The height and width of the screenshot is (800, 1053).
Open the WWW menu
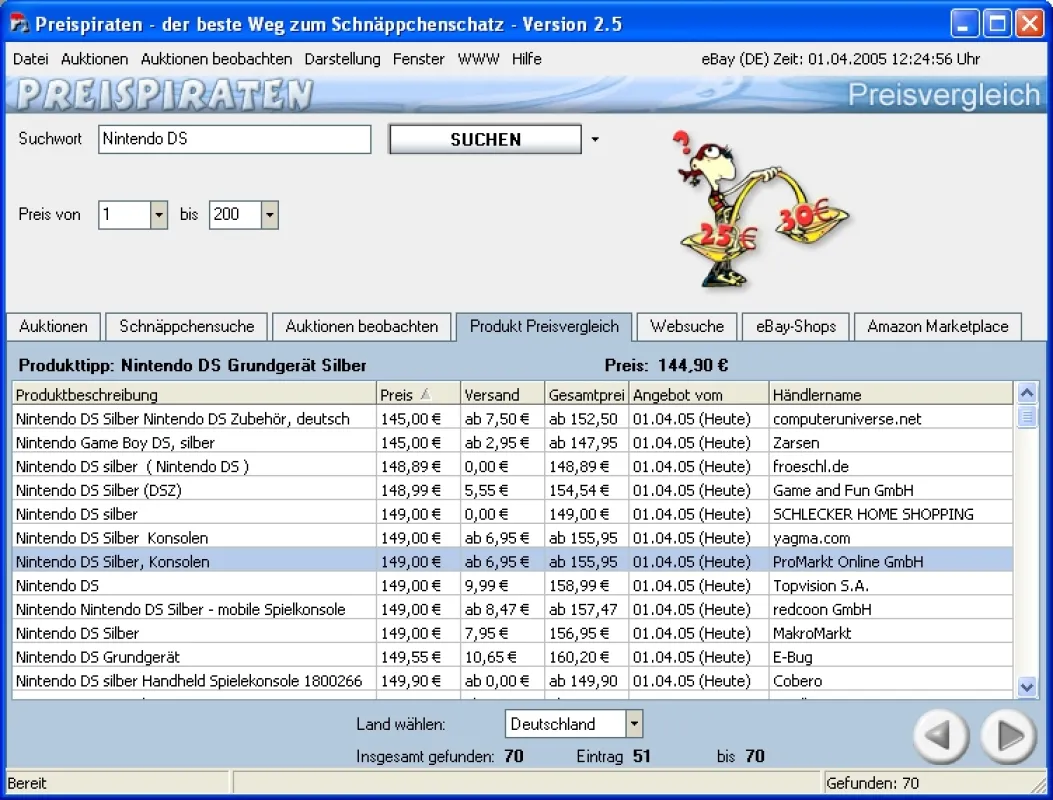pos(478,59)
